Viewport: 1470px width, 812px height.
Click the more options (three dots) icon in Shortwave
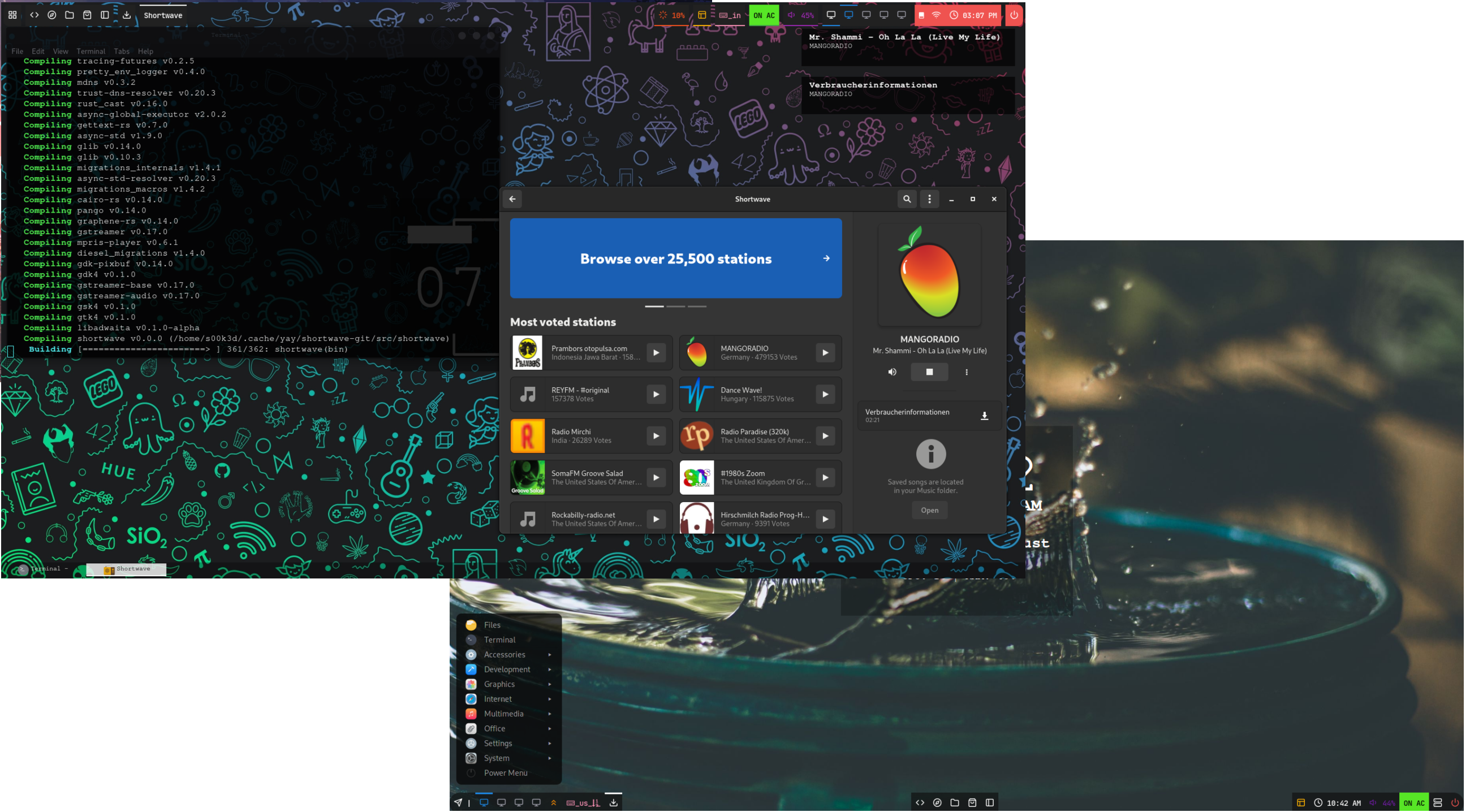[x=929, y=198]
